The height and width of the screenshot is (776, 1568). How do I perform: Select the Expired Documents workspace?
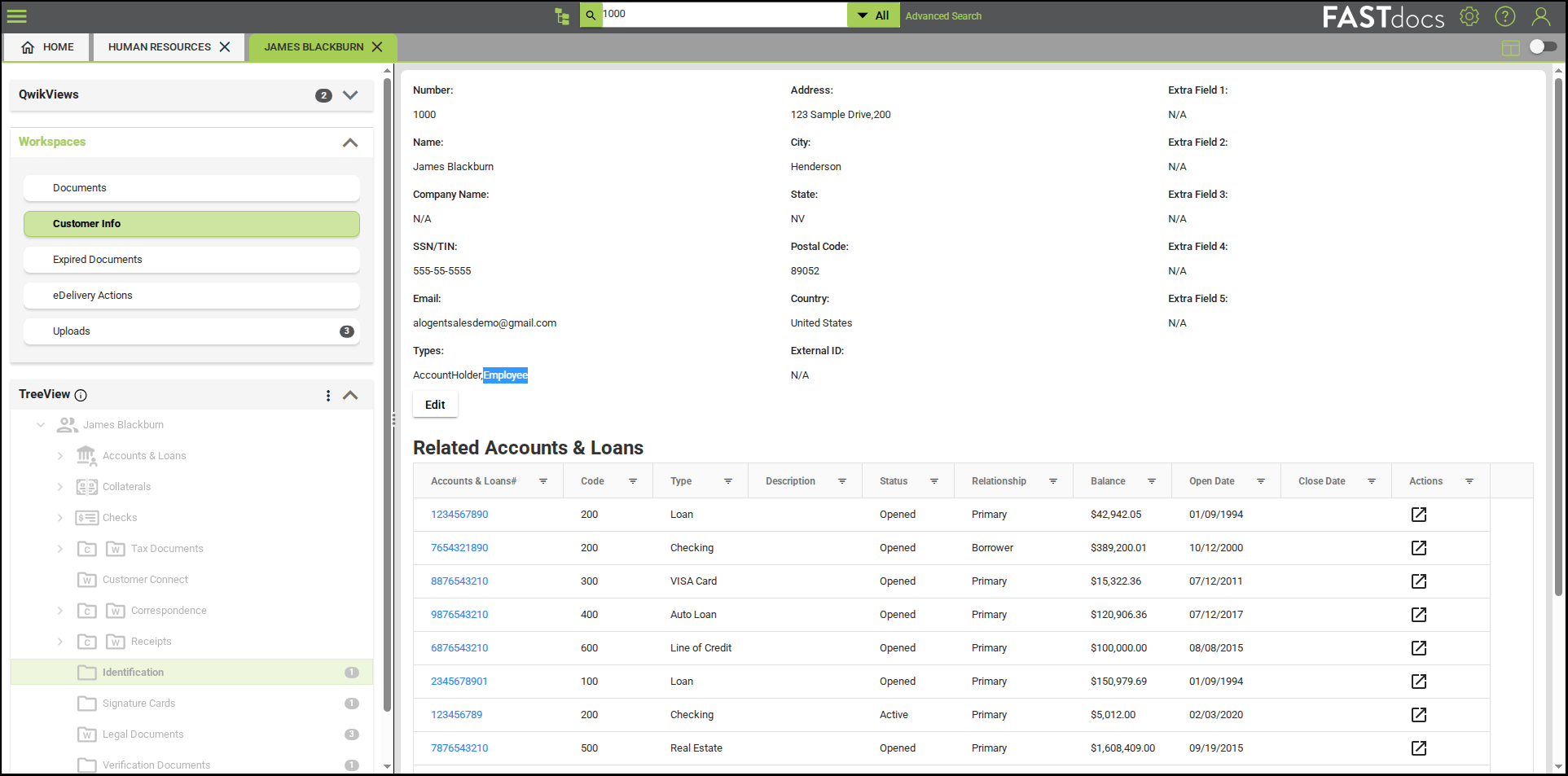click(x=191, y=260)
